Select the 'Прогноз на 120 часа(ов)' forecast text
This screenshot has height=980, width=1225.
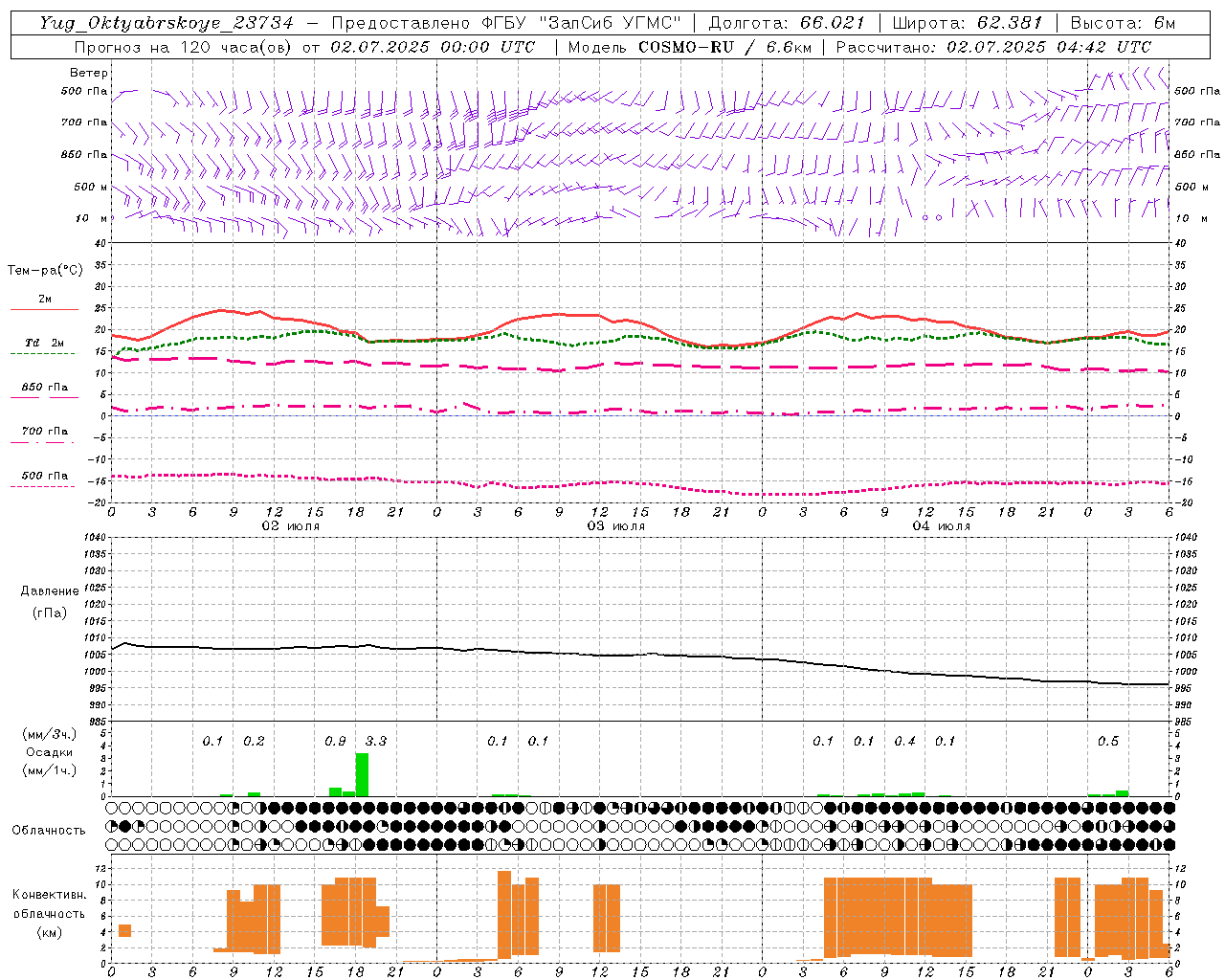click(185, 47)
